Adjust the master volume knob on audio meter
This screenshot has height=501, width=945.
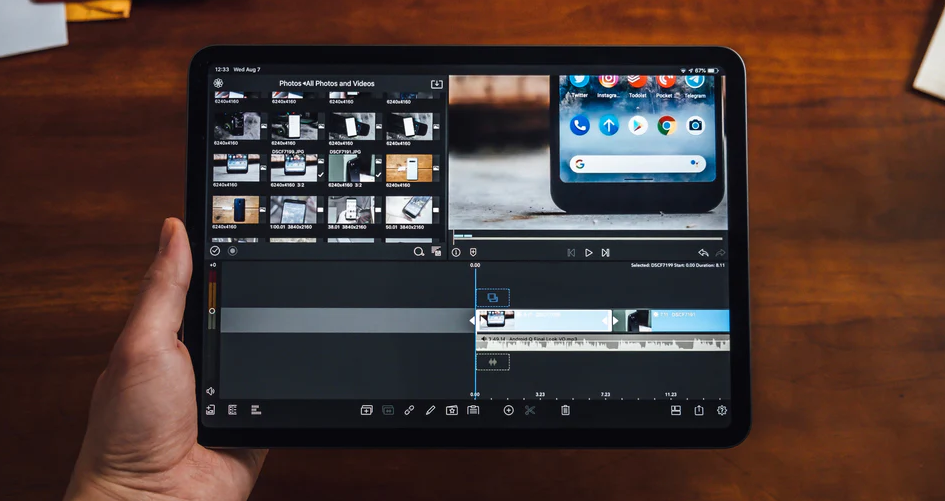pyautogui.click(x=212, y=311)
